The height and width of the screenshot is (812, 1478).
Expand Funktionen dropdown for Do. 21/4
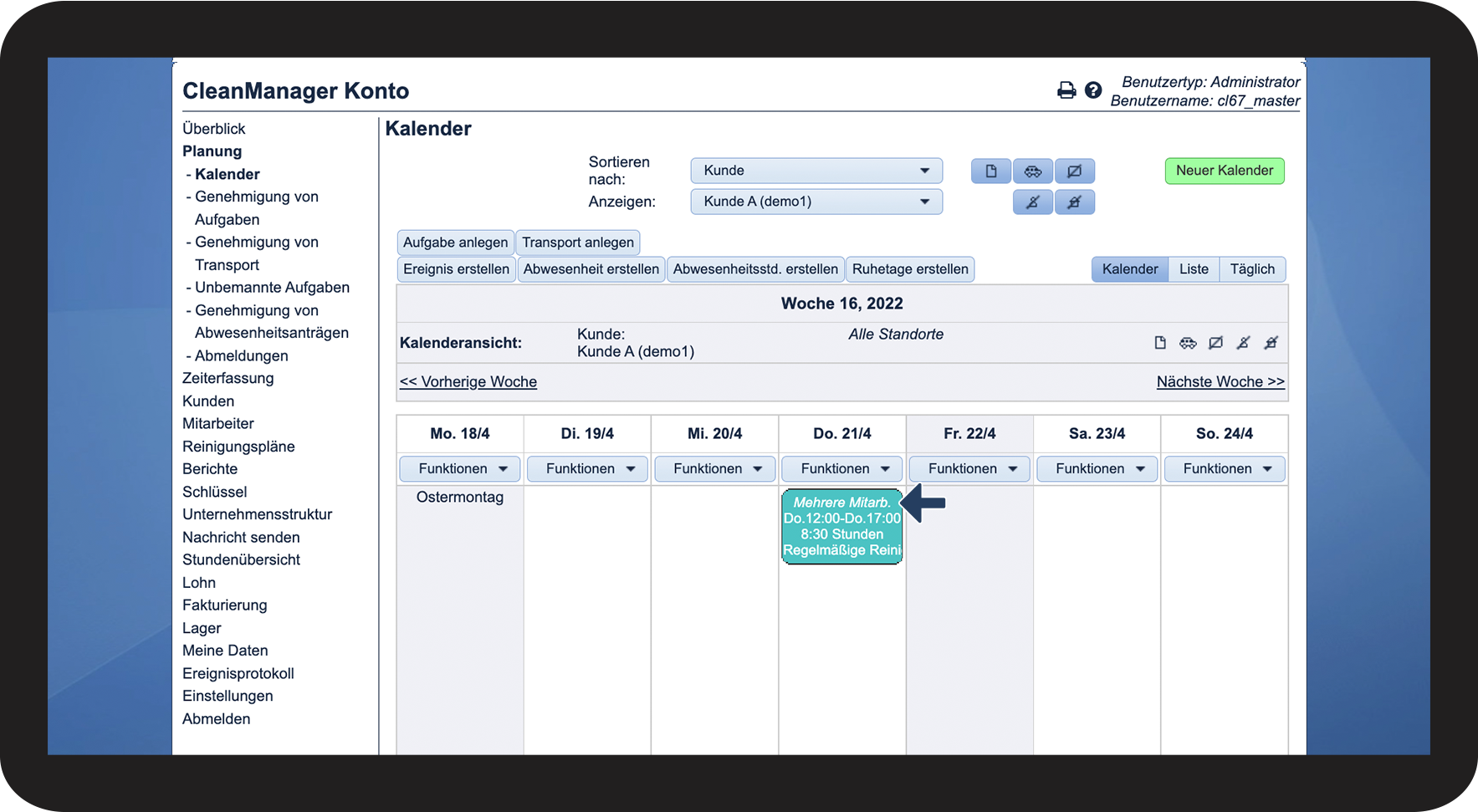coord(842,469)
